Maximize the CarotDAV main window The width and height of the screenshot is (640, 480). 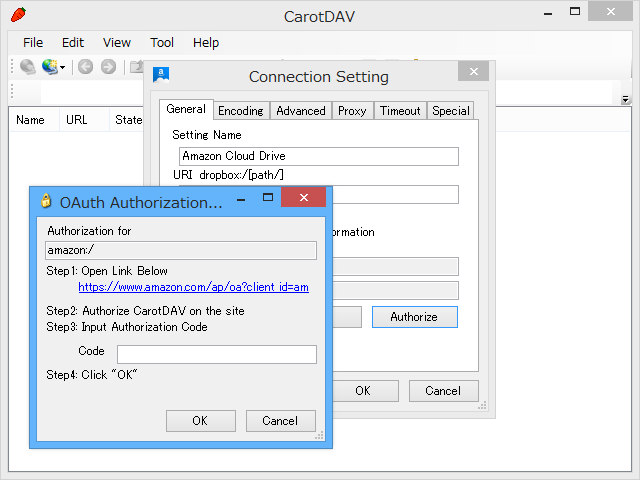click(x=575, y=12)
